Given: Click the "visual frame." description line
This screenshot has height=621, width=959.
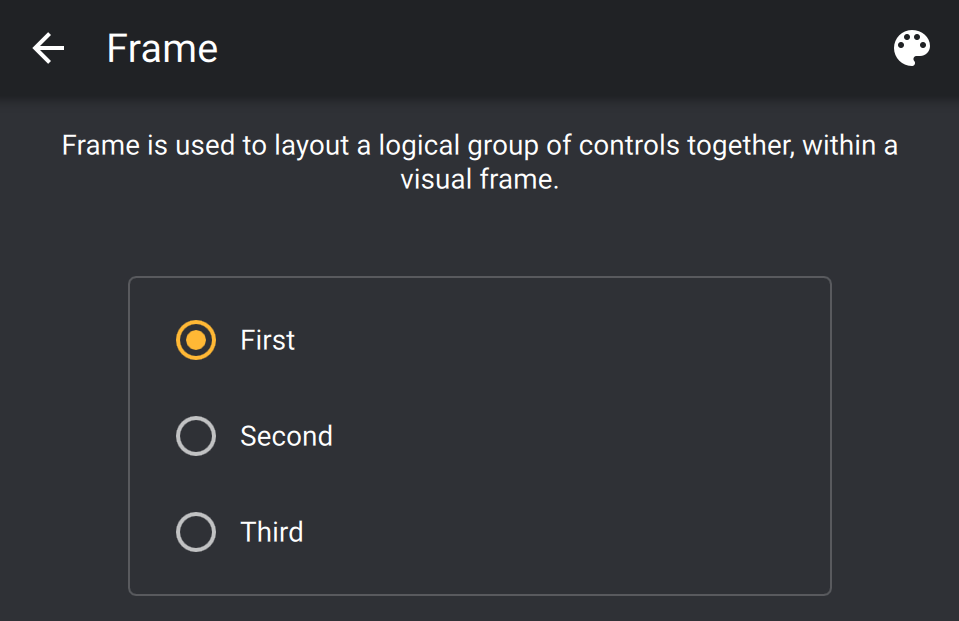Looking at the screenshot, I should 479,181.
